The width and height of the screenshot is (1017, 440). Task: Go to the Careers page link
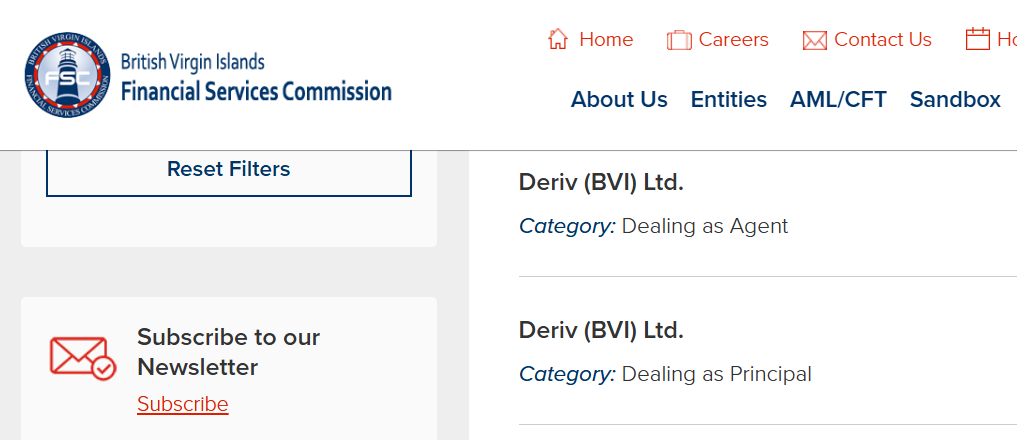[x=733, y=39]
